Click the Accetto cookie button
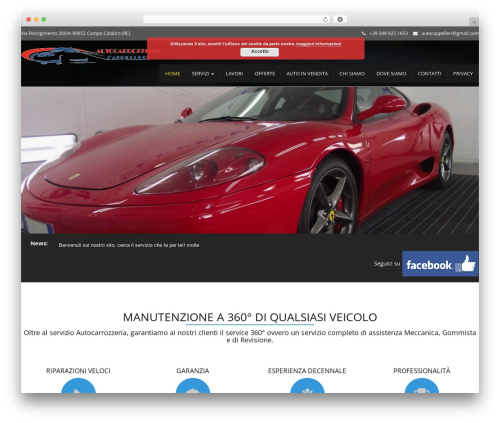Image resolution: width=500 pixels, height=423 pixels. [x=260, y=52]
